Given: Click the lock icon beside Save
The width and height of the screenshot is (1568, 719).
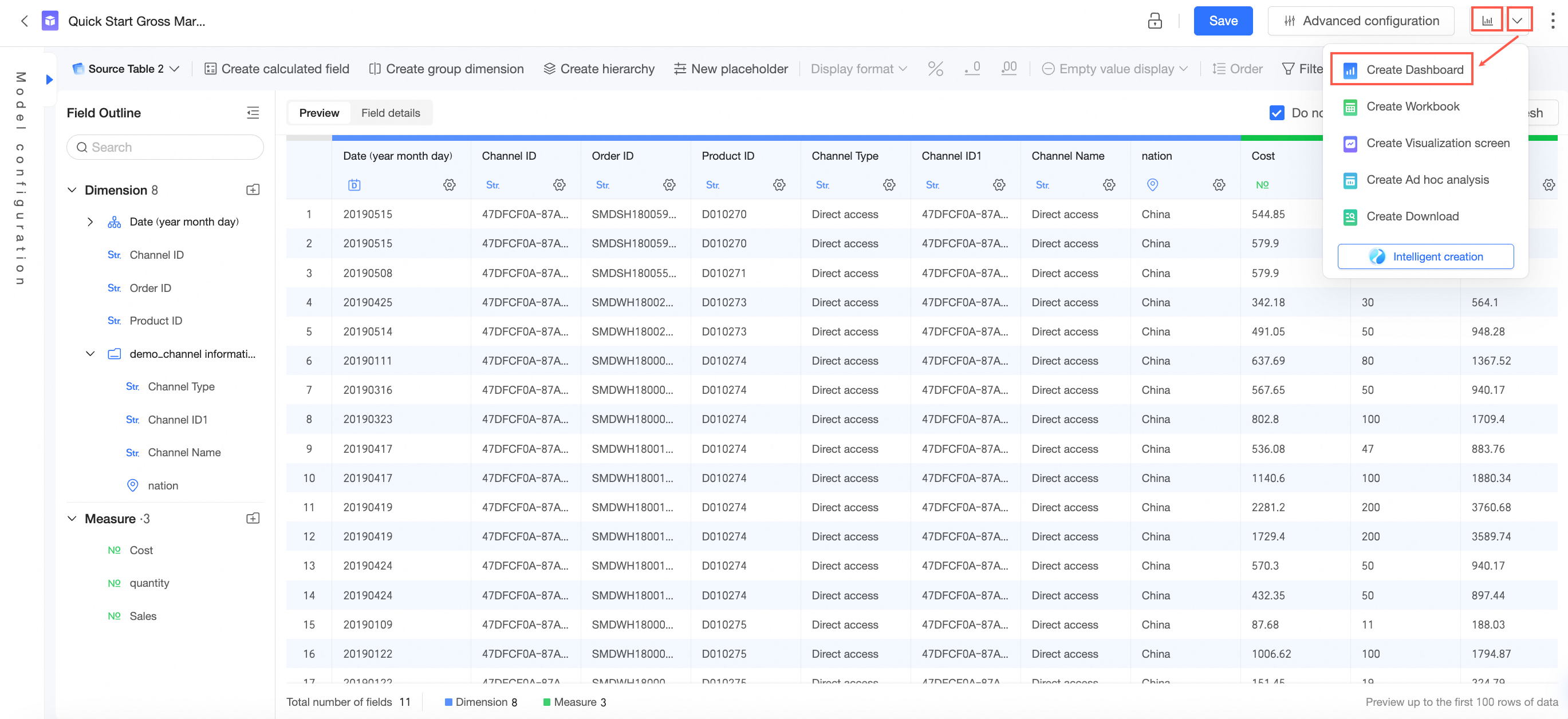Looking at the screenshot, I should [1154, 21].
